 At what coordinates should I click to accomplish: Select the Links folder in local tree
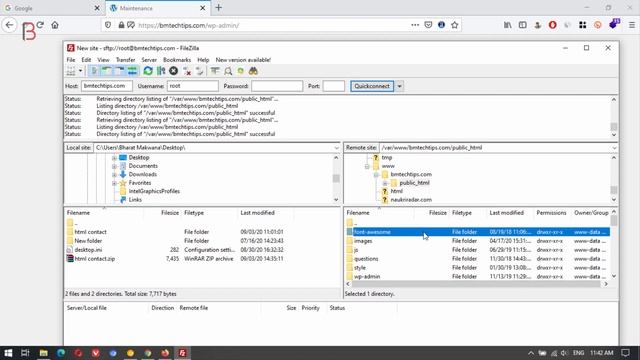tap(135, 200)
